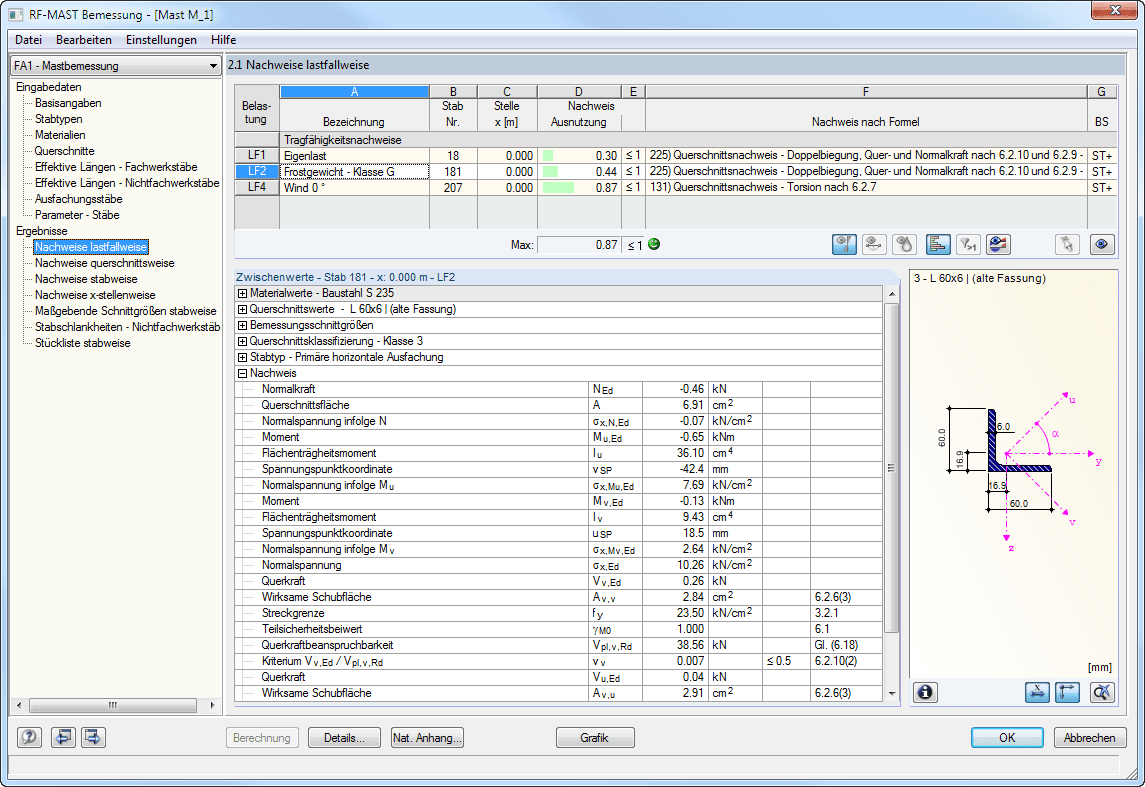Click the Eigenlast cell
The width and height of the screenshot is (1145, 787).
pos(355,156)
